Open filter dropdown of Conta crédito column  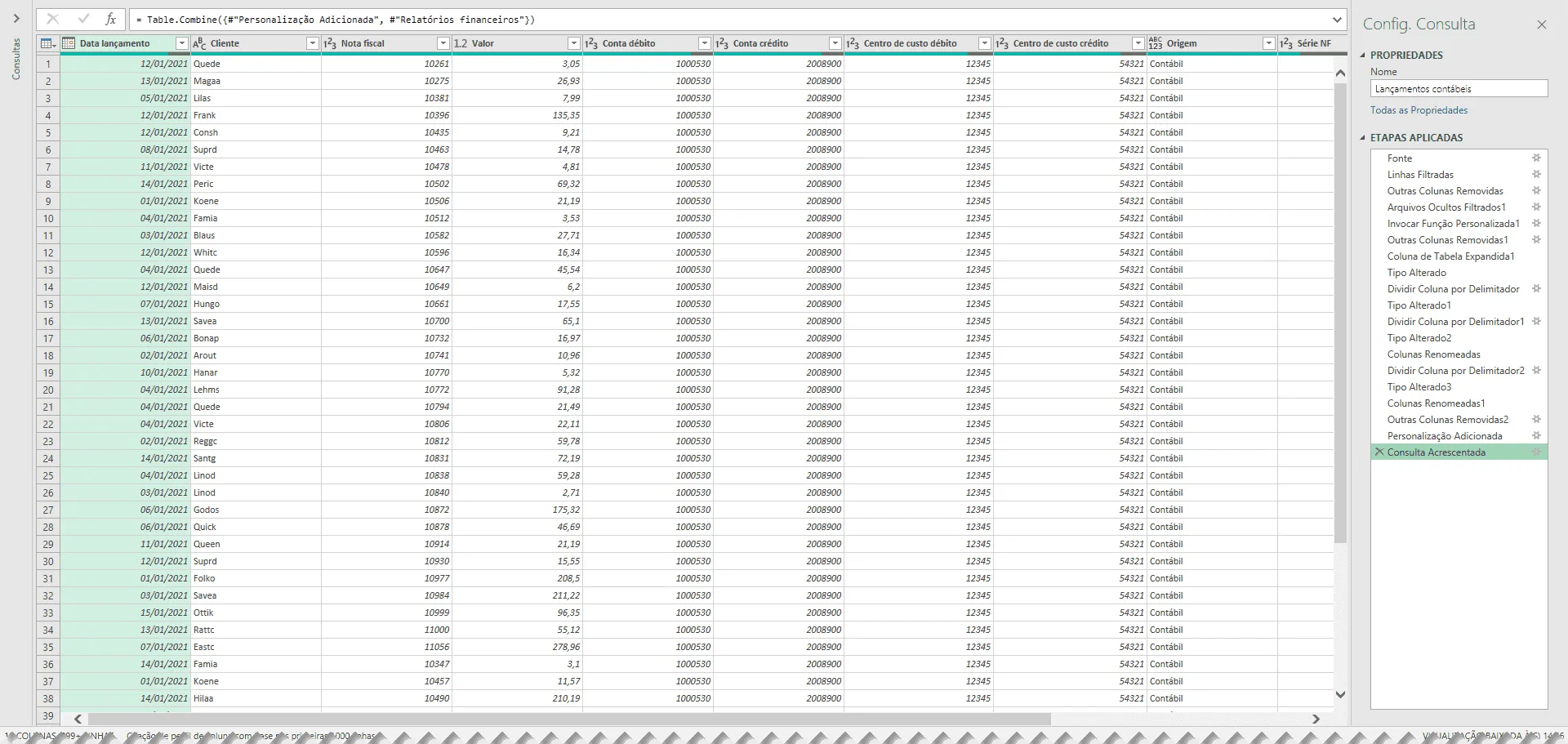pyautogui.click(x=835, y=43)
